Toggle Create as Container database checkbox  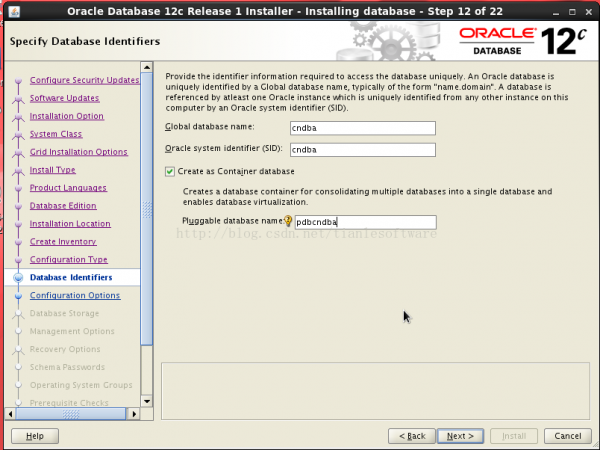170,171
